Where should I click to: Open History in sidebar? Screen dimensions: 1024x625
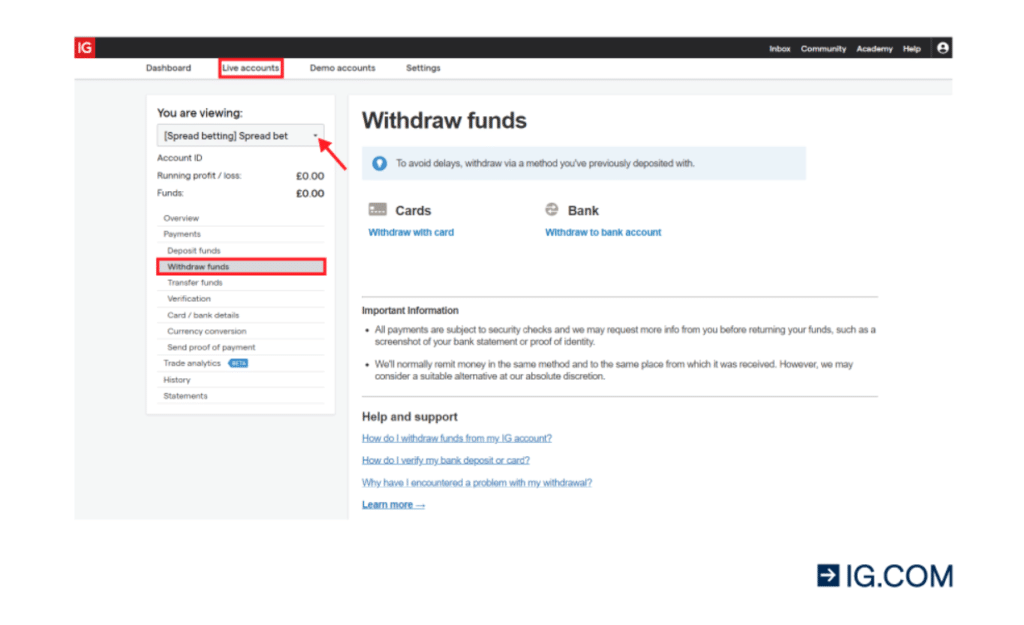coord(241,379)
